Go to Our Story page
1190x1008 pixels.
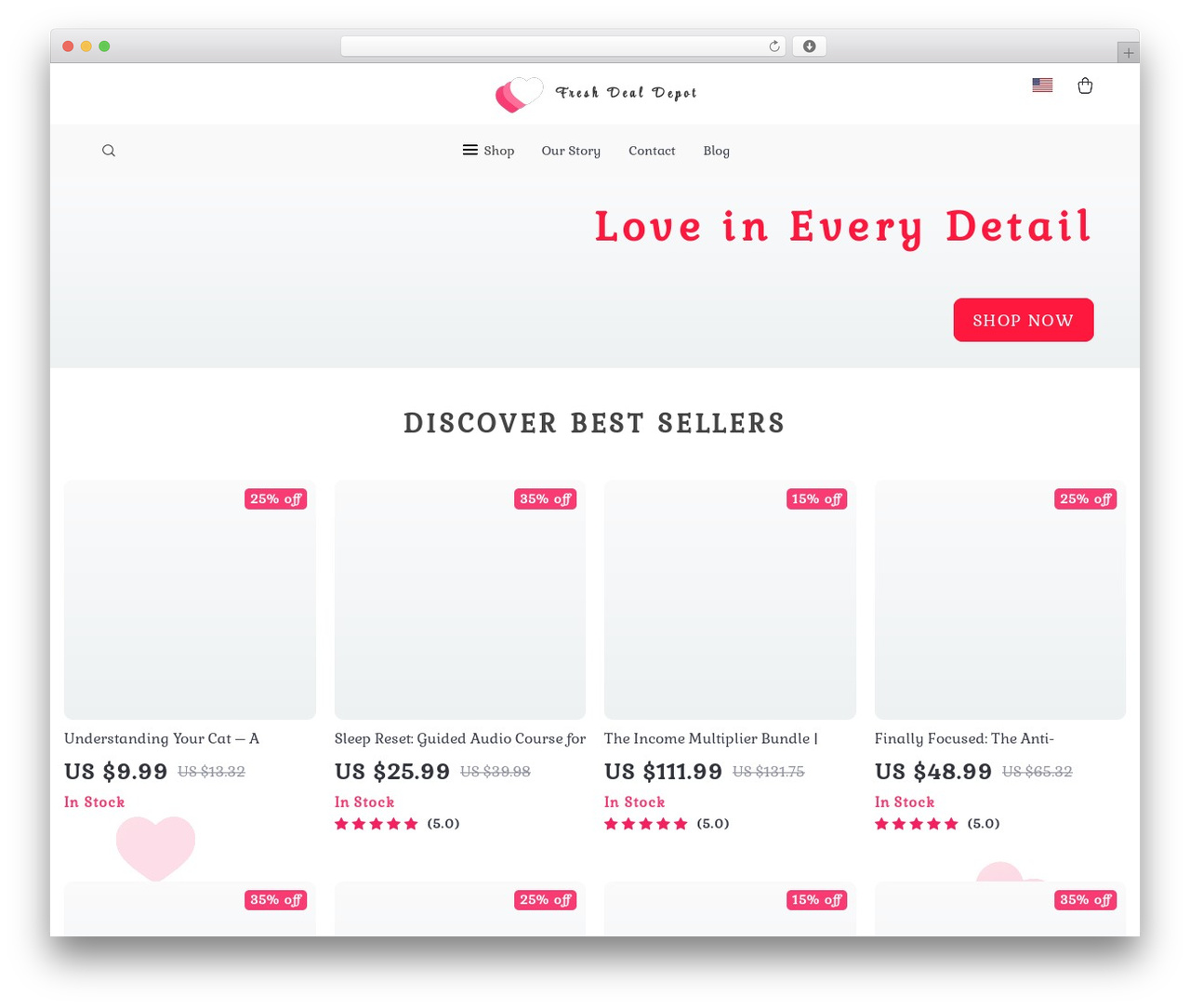571,151
